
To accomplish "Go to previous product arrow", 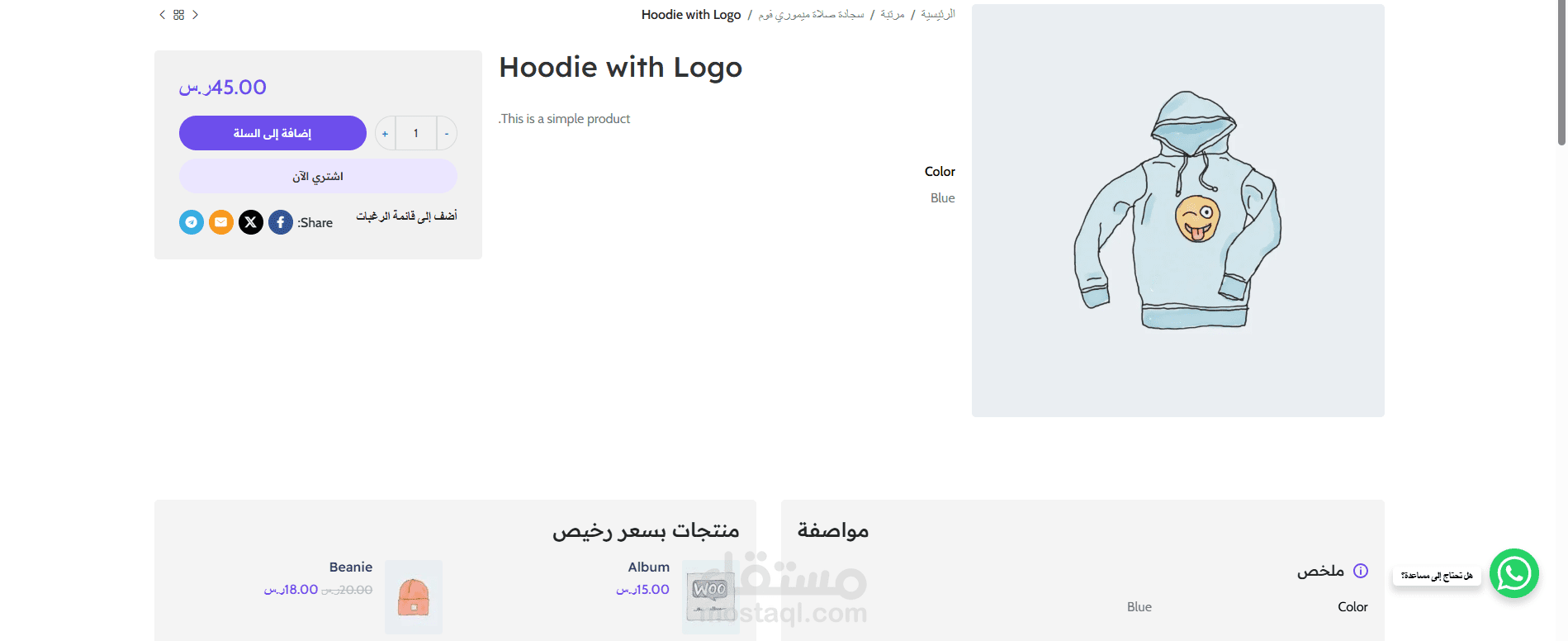I will click(163, 15).
